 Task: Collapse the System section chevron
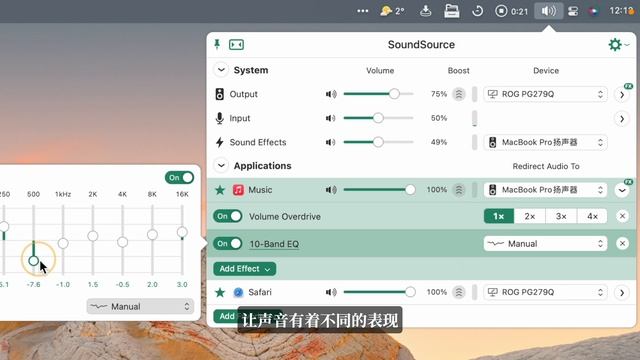pyautogui.click(x=221, y=70)
